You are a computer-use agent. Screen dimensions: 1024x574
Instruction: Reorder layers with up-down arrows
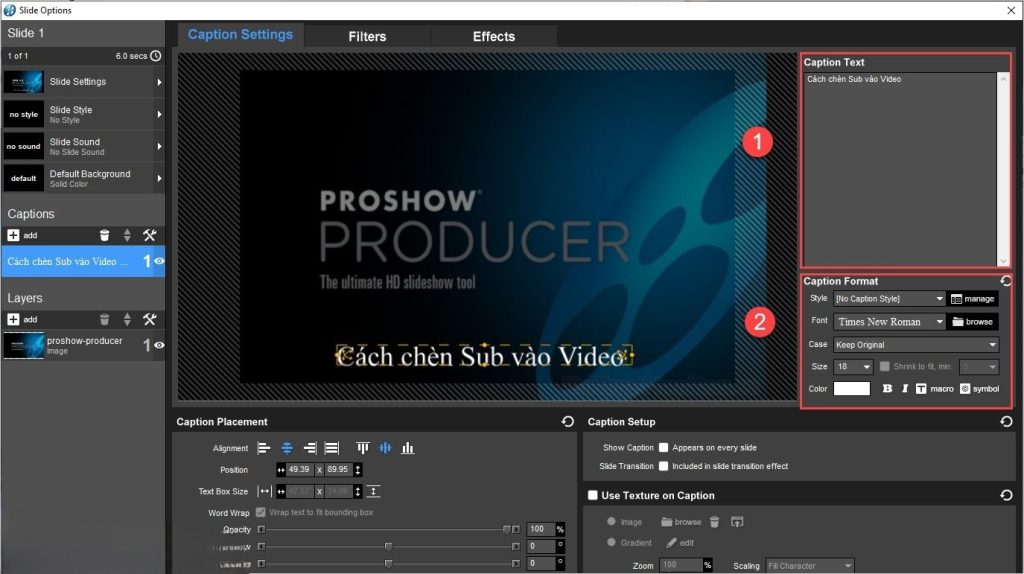[127, 319]
